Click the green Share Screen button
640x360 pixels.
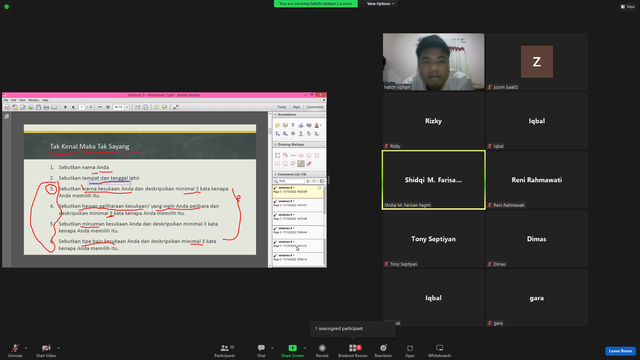[292, 351]
